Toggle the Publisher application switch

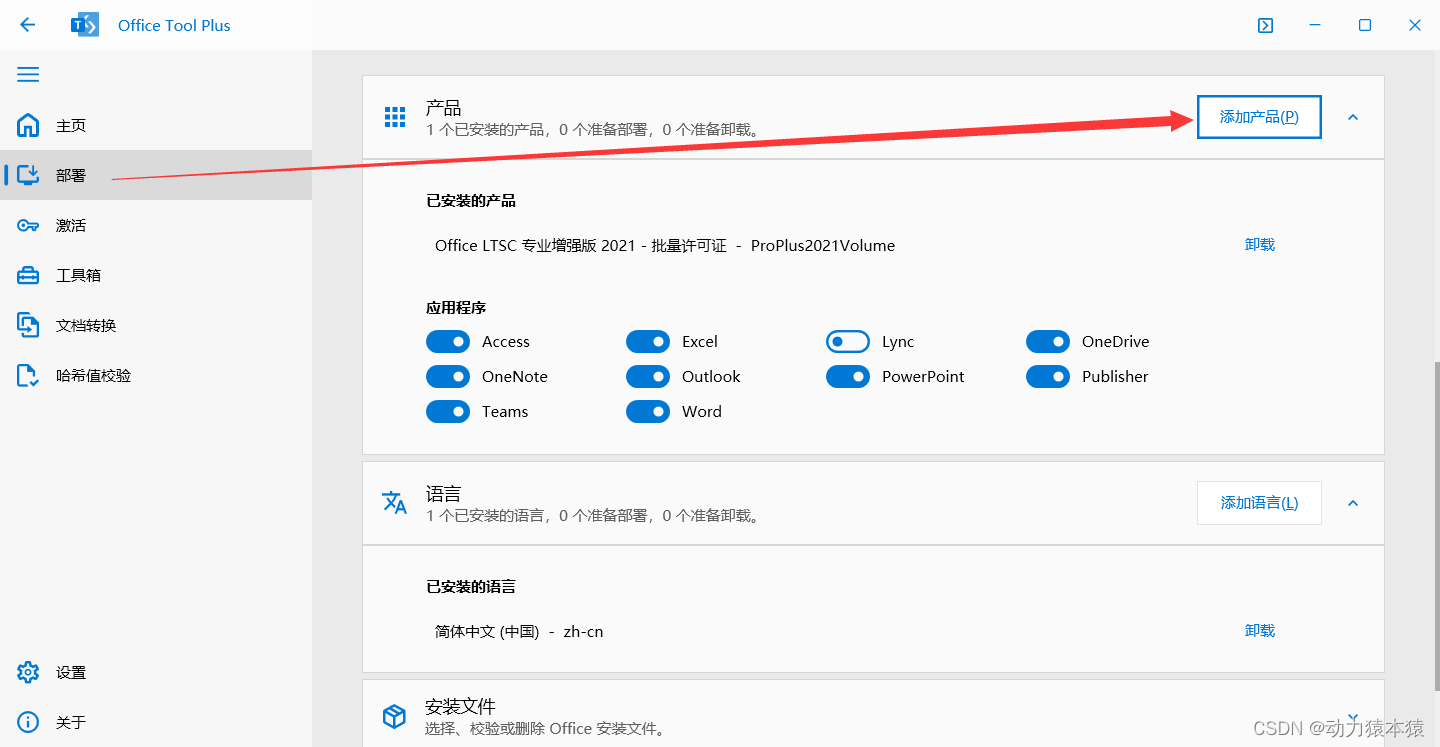pyautogui.click(x=1048, y=377)
